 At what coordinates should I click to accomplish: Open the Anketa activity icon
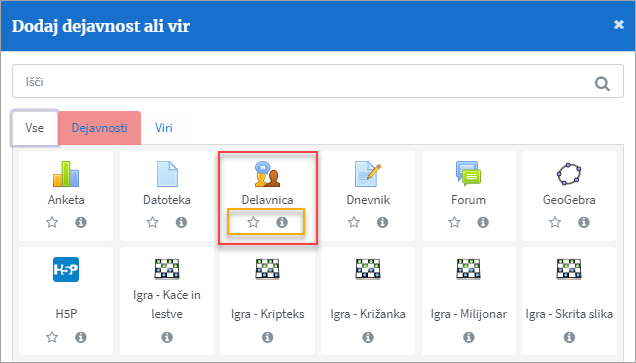(66, 174)
